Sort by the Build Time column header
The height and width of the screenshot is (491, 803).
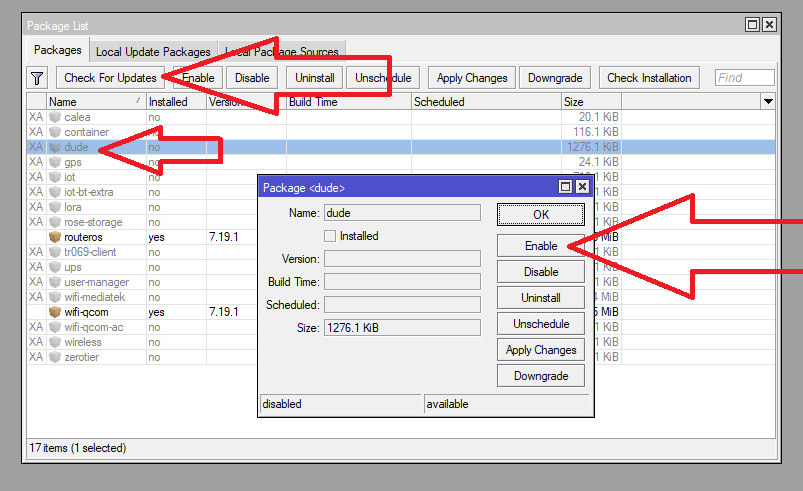349,101
